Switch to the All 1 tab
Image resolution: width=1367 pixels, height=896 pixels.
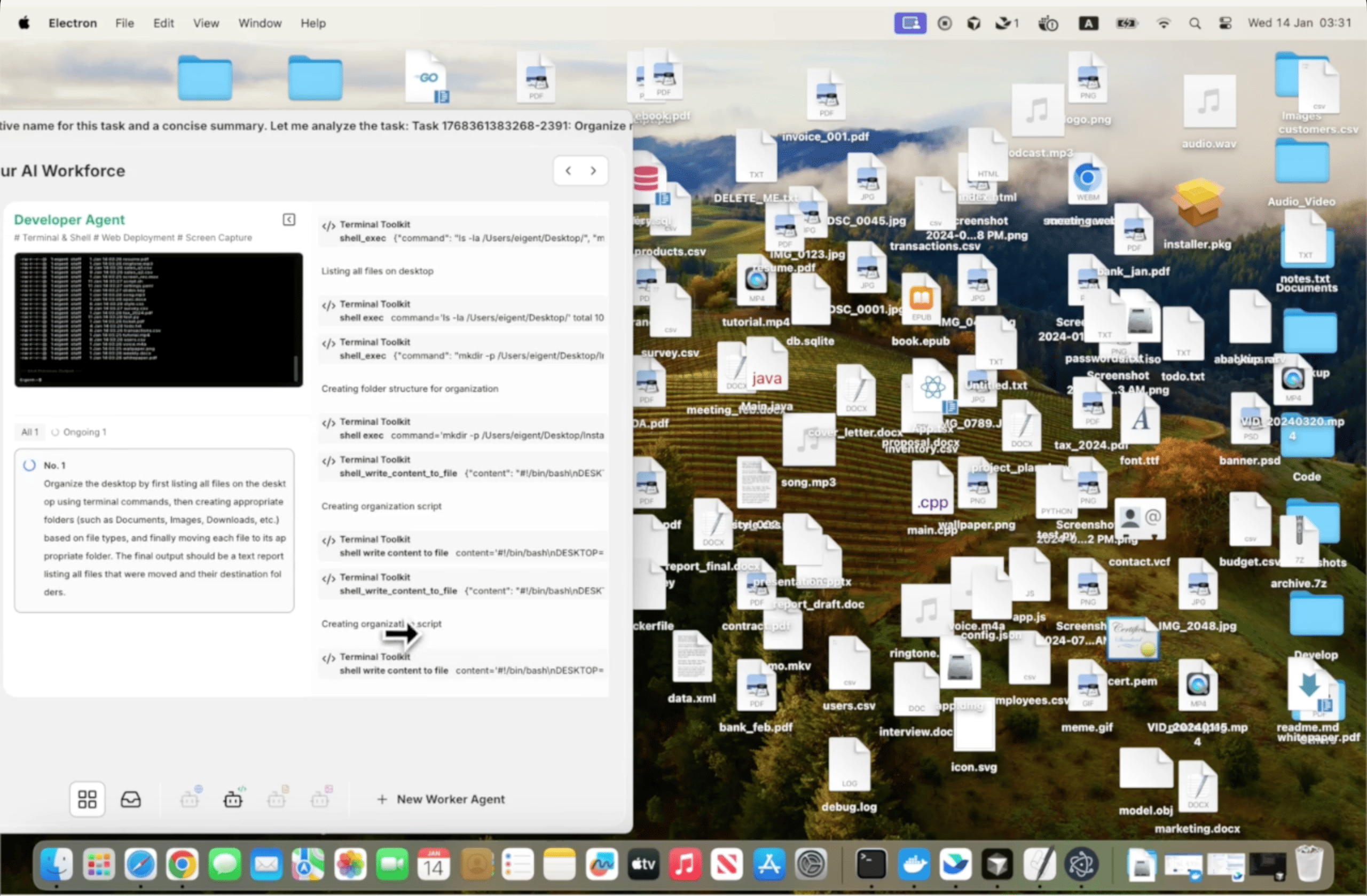[30, 432]
